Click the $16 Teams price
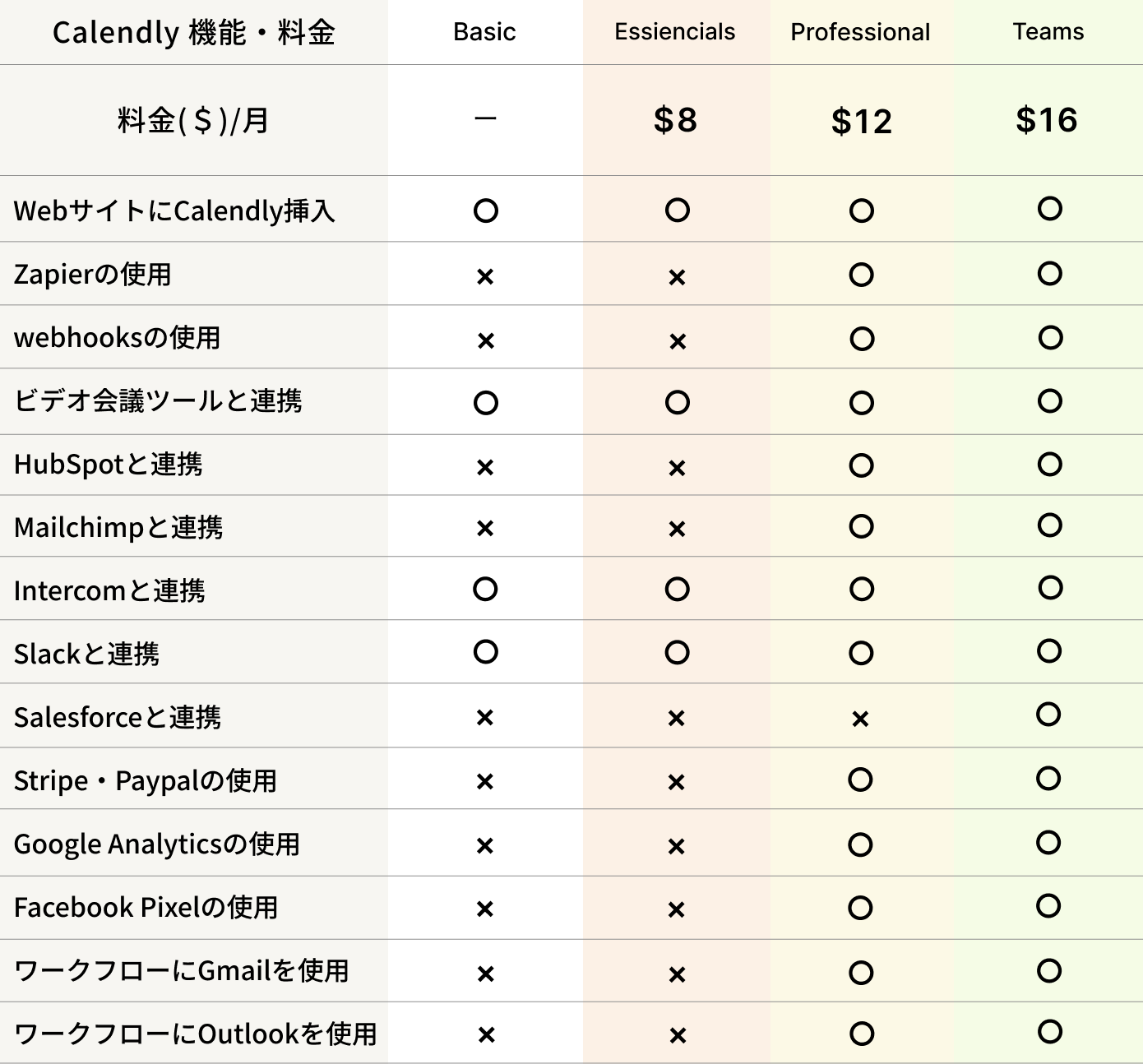1143x1064 pixels. point(1047,120)
